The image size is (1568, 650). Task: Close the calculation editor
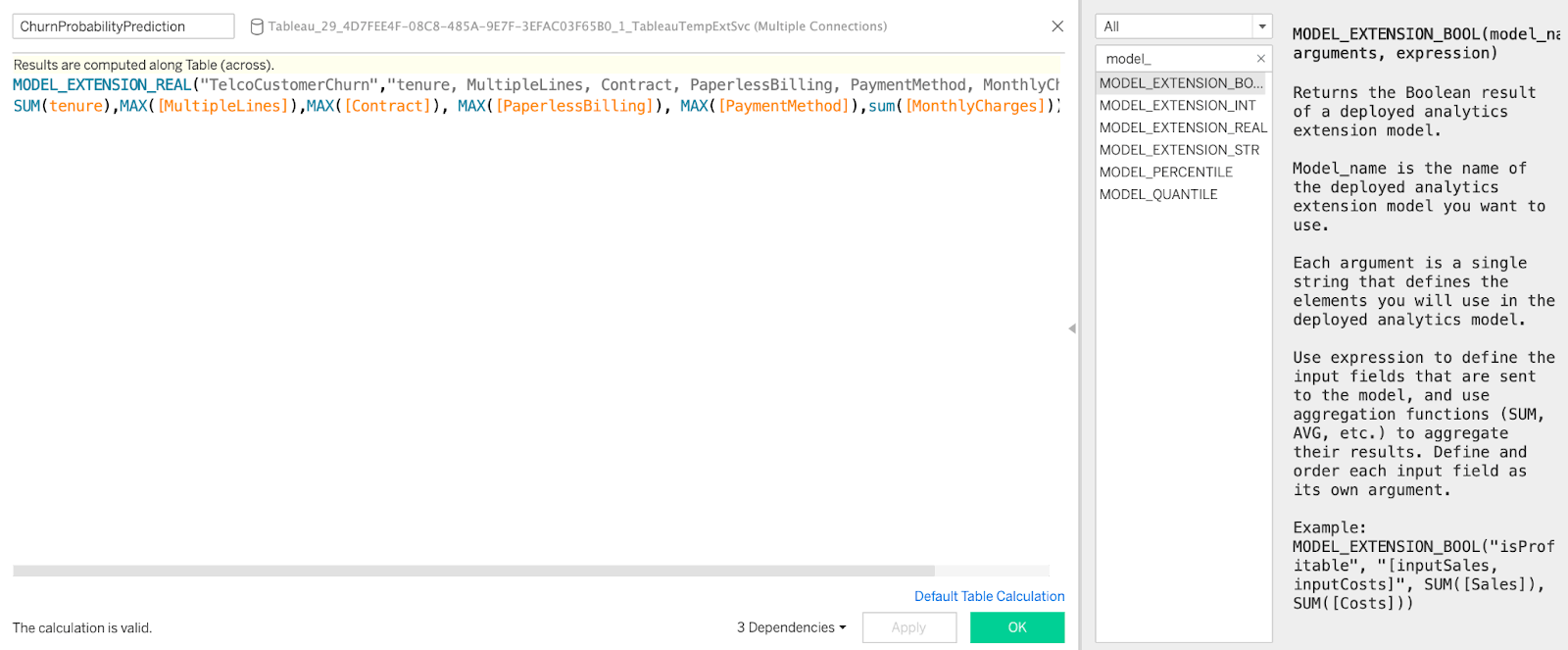pos(1056,26)
